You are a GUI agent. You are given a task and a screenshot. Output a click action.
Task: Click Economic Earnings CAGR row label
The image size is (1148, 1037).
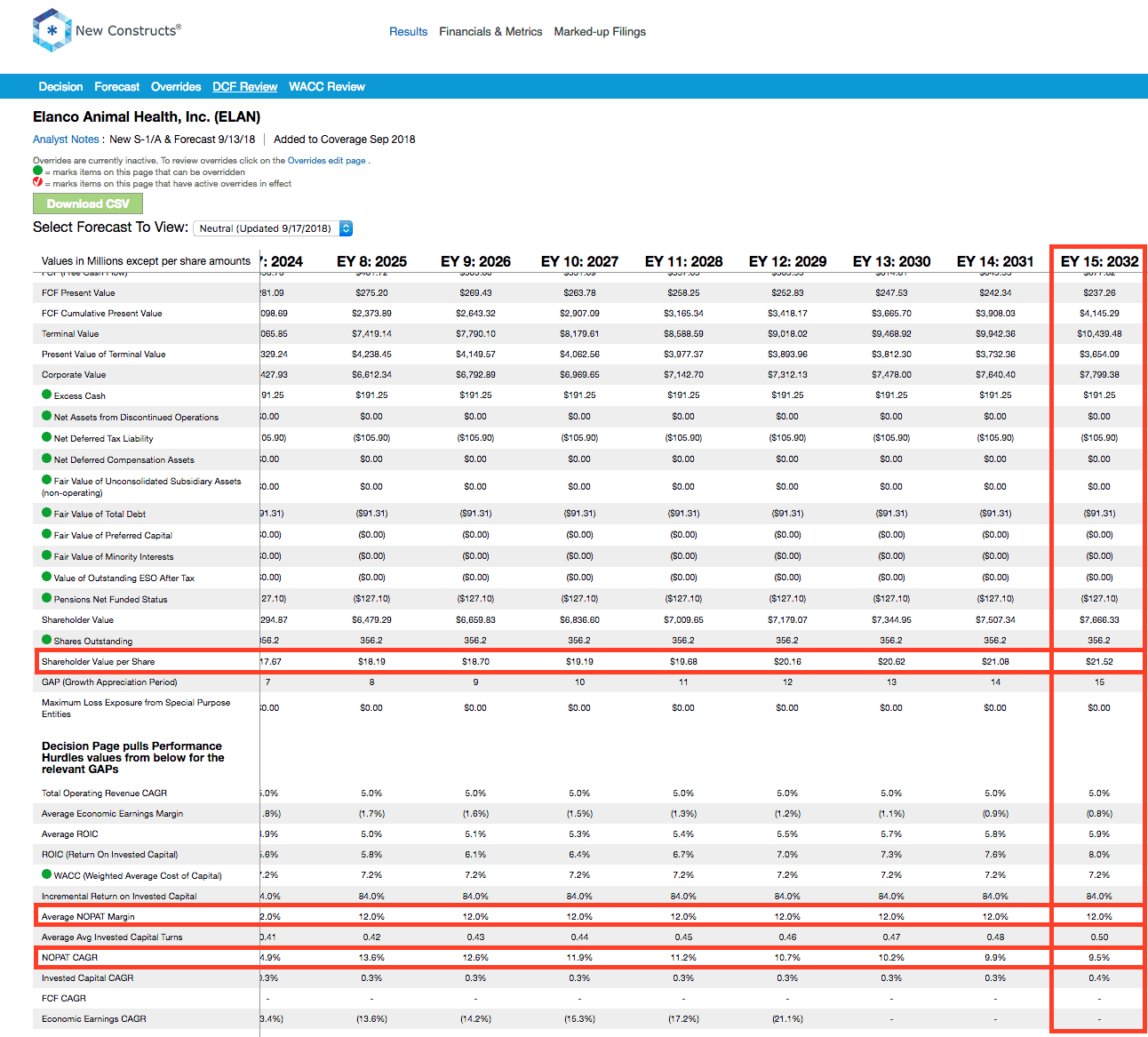(93, 1018)
